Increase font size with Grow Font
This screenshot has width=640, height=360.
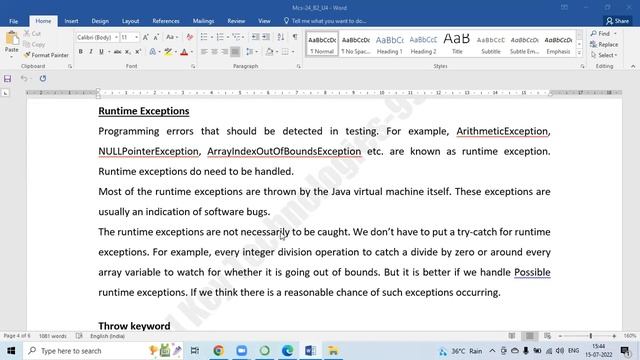(x=146, y=37)
